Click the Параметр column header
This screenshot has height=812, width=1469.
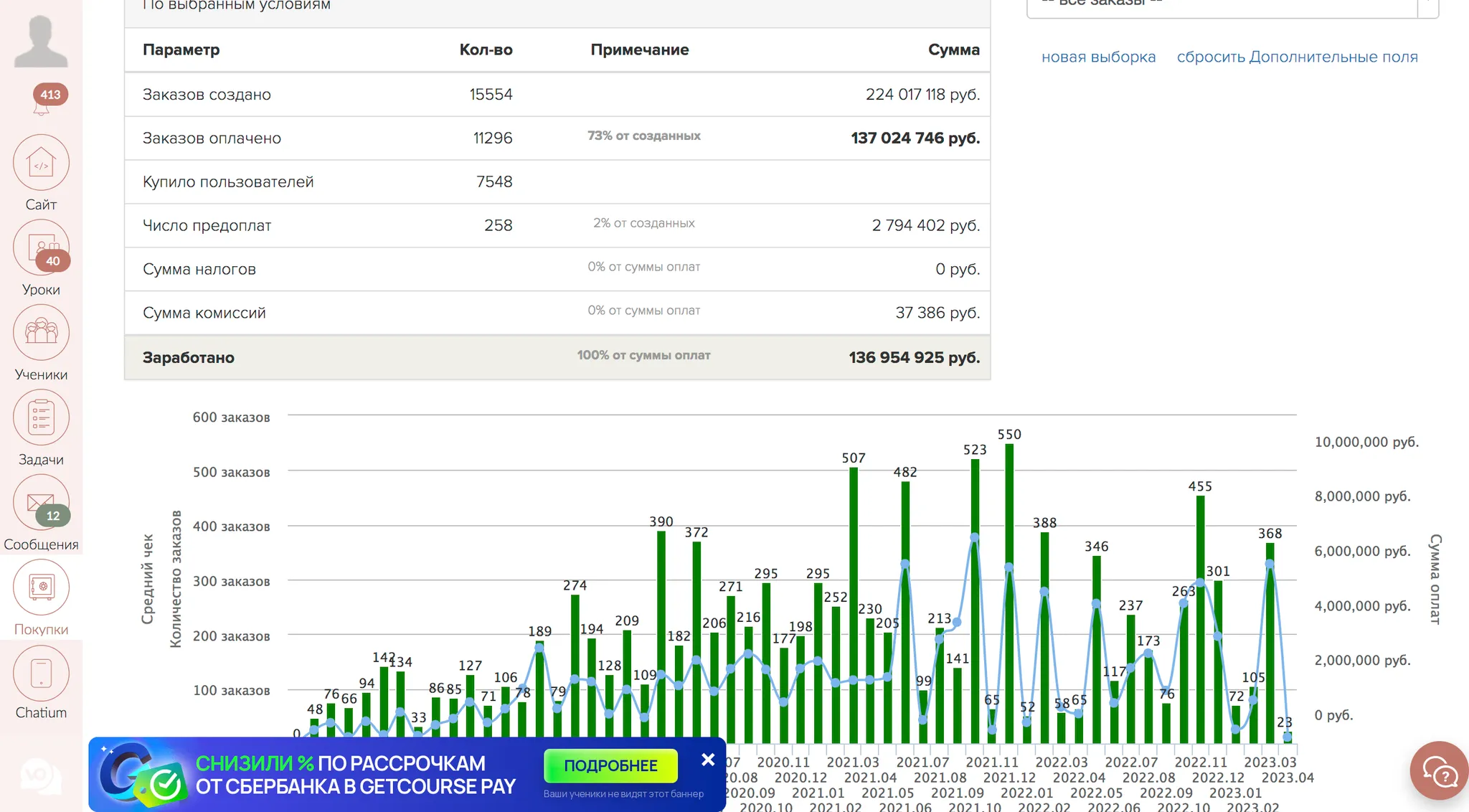[x=181, y=49]
